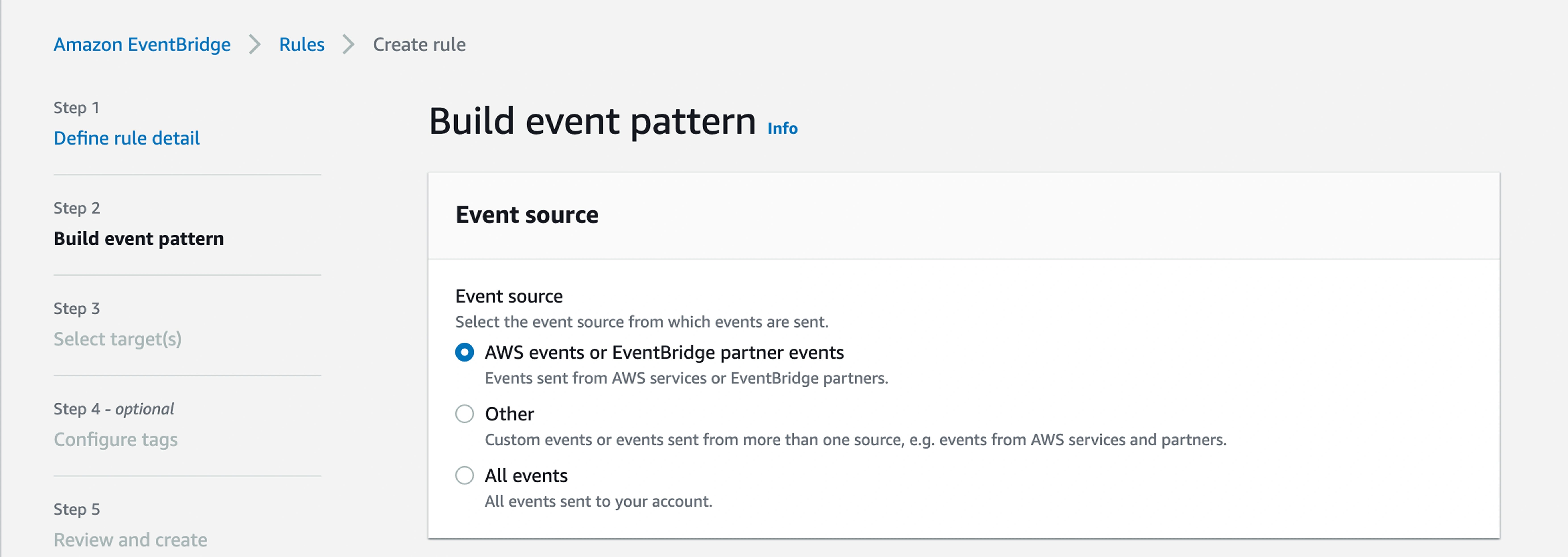Choose the Other event source radio button
This screenshot has height=557, width=1568.
(x=464, y=414)
